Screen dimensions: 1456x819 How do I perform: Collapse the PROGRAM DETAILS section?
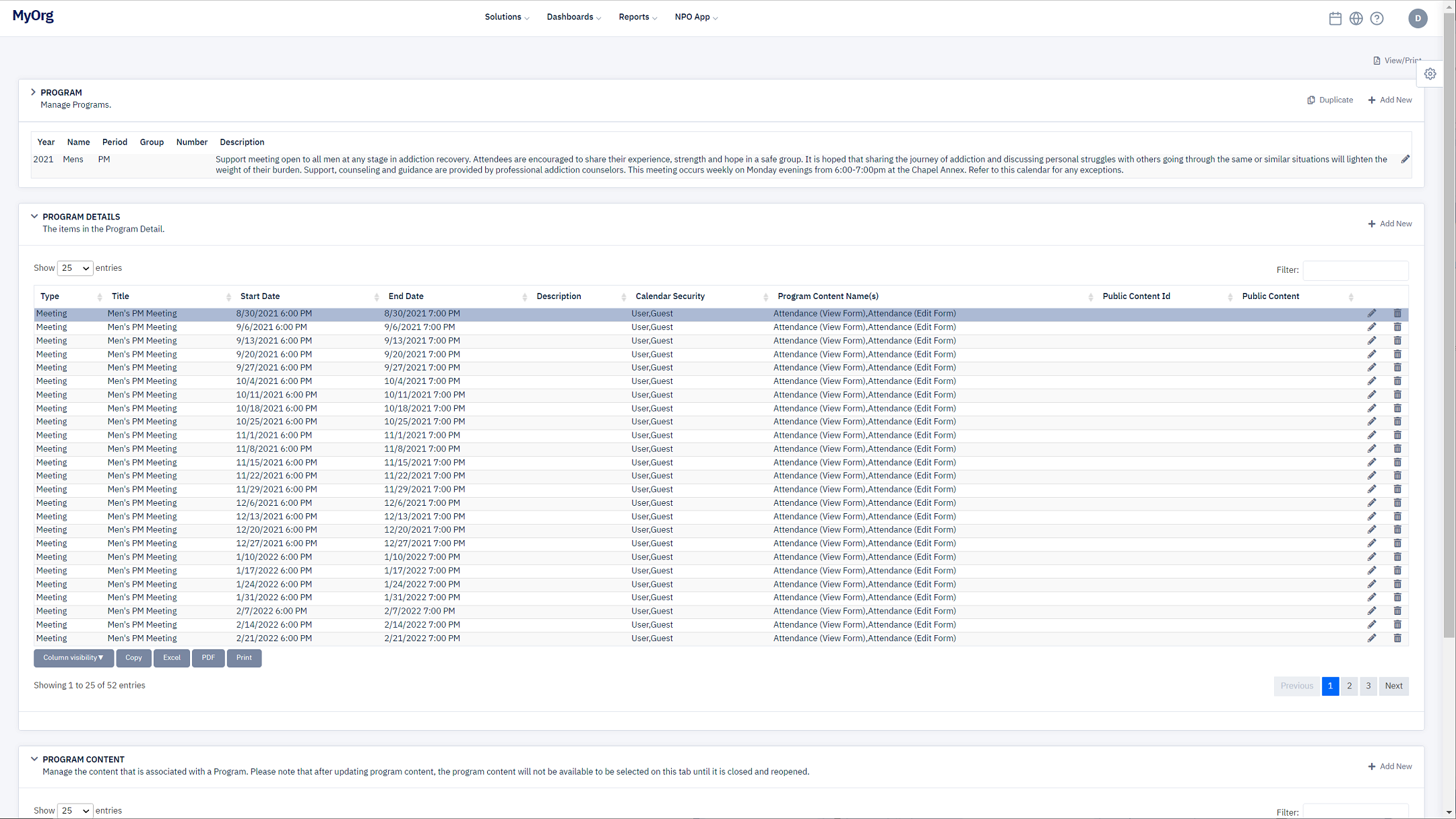(34, 217)
